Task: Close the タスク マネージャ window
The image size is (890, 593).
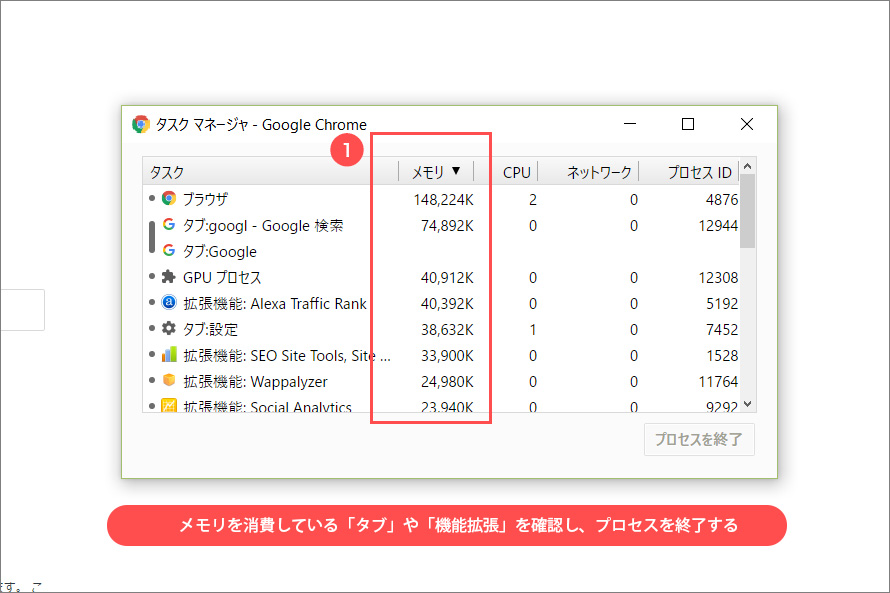Action: coord(747,124)
